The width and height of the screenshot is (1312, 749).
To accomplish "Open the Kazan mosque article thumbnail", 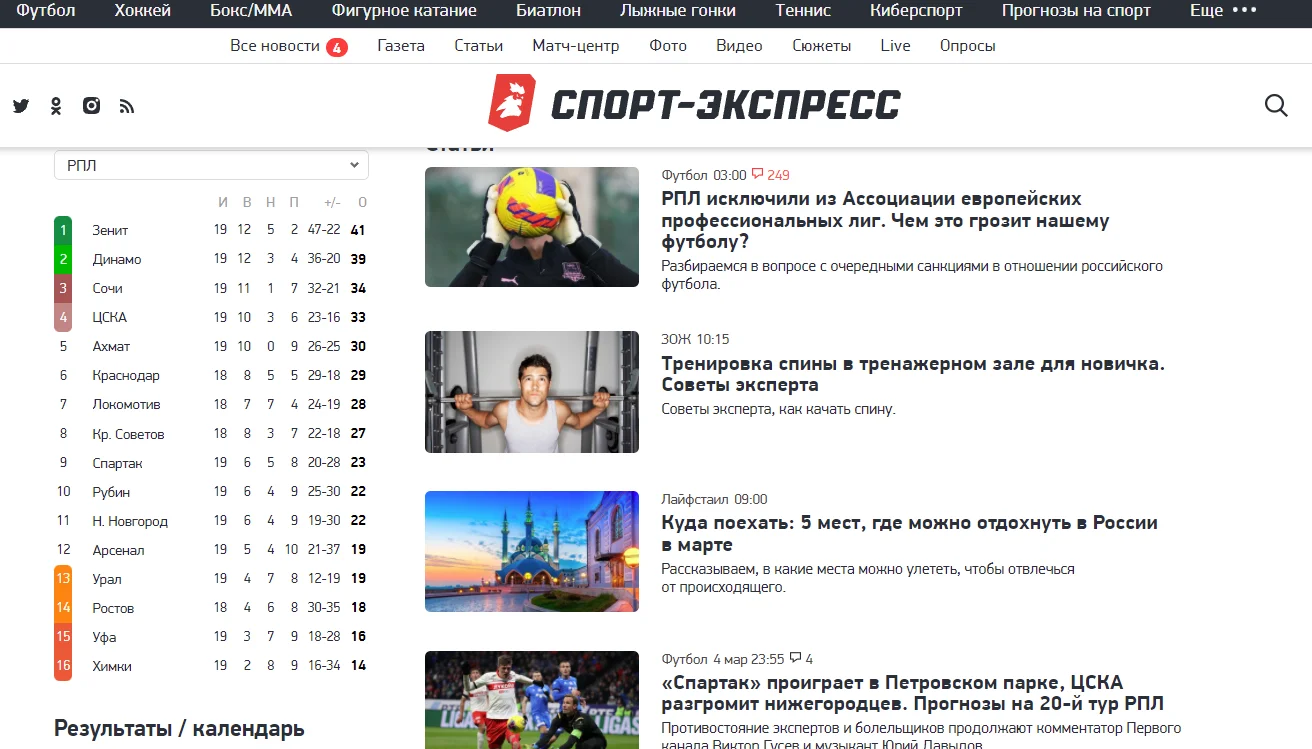I will [531, 551].
